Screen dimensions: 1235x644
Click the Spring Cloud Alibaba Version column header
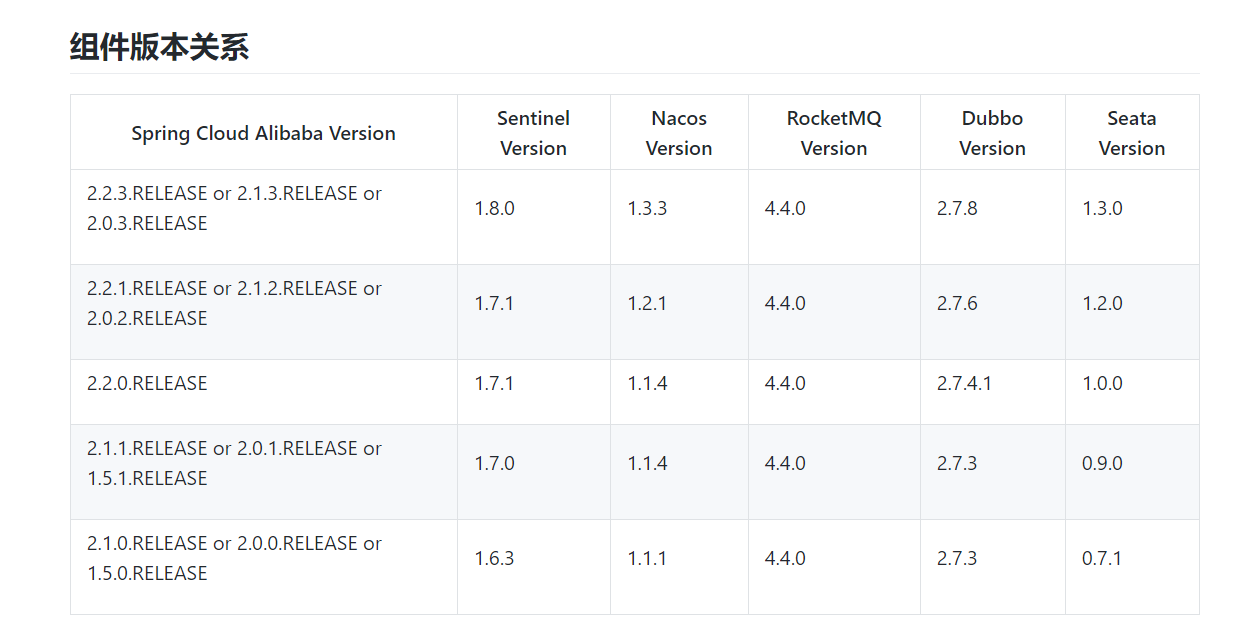[x=263, y=133]
